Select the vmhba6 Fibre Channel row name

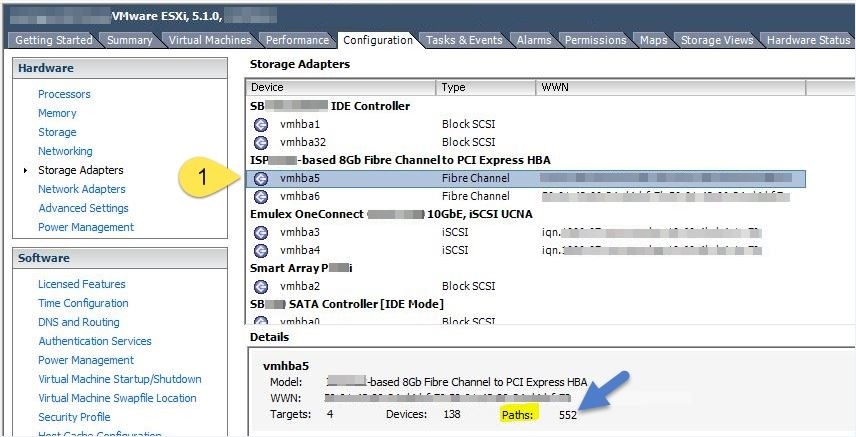(x=300, y=196)
